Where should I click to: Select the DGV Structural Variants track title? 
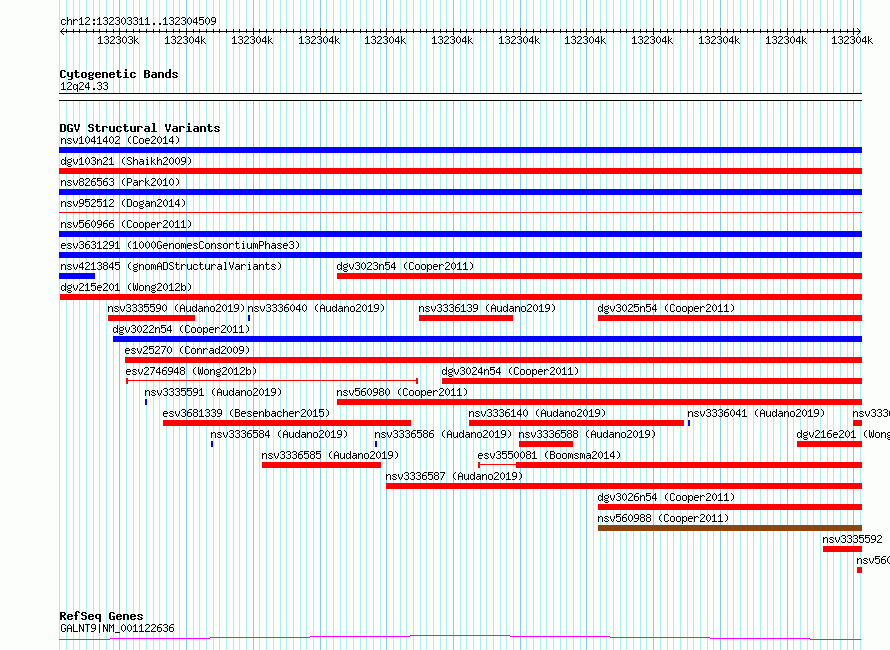click(x=140, y=128)
